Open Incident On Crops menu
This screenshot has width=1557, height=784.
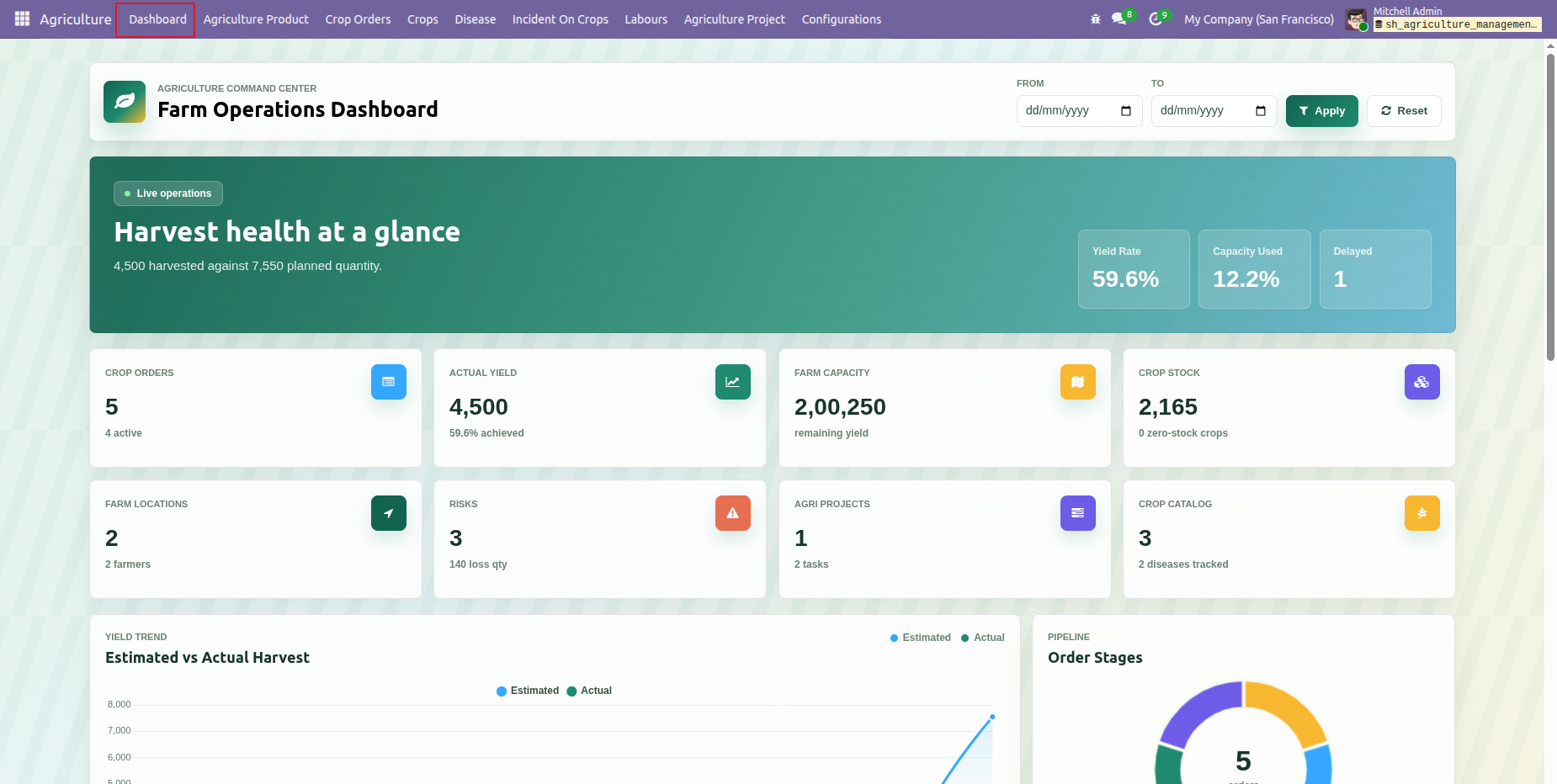(x=561, y=19)
